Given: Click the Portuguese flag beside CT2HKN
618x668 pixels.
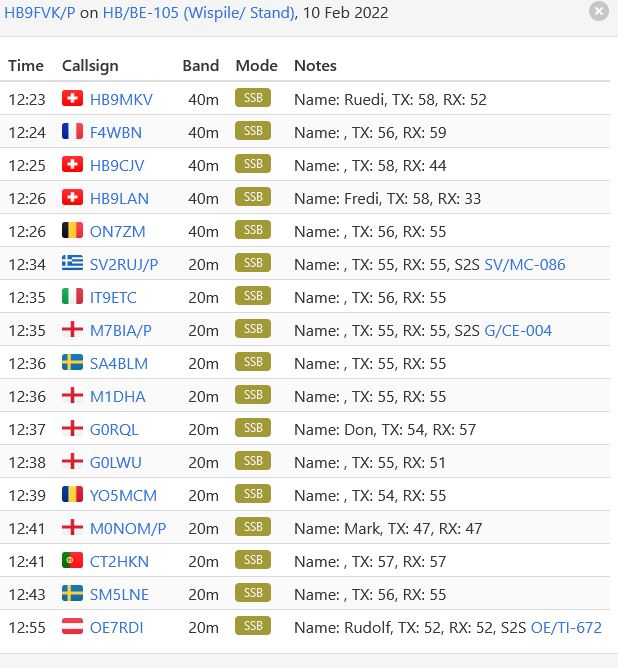Looking at the screenshot, I should tap(72, 561).
